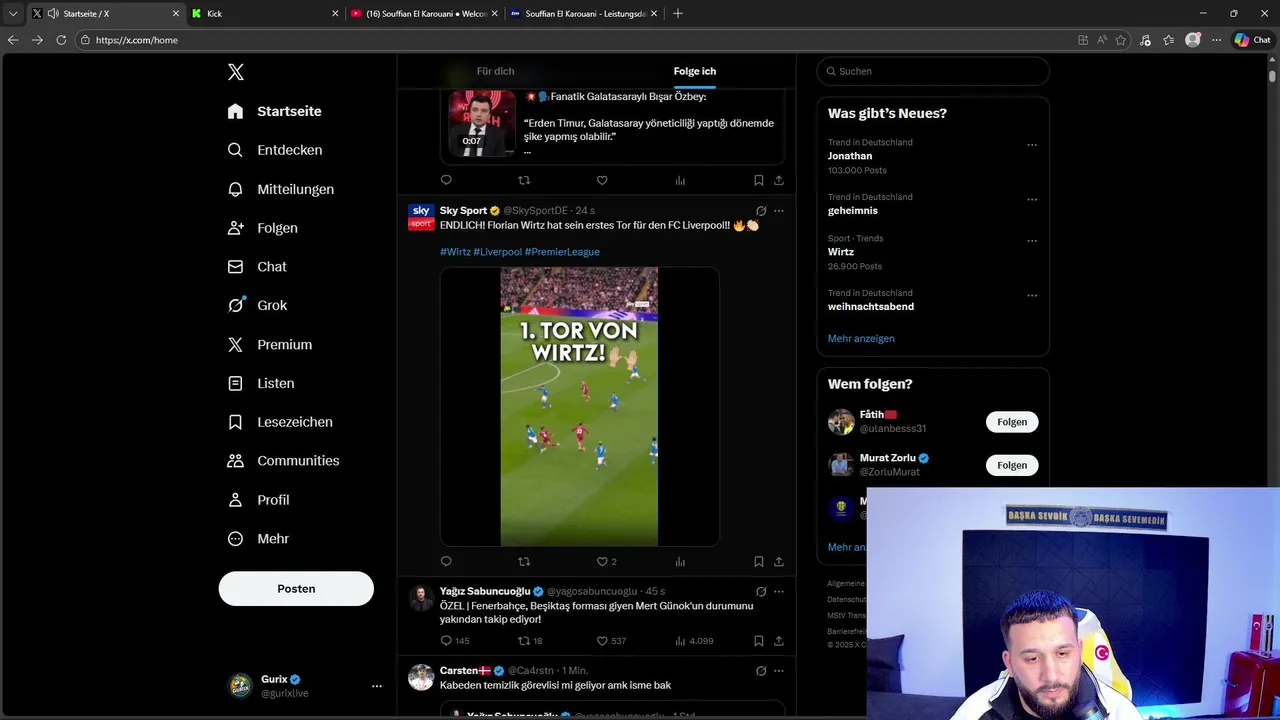Open Communities in the sidebar
1280x720 pixels.
pyautogui.click(x=283, y=461)
